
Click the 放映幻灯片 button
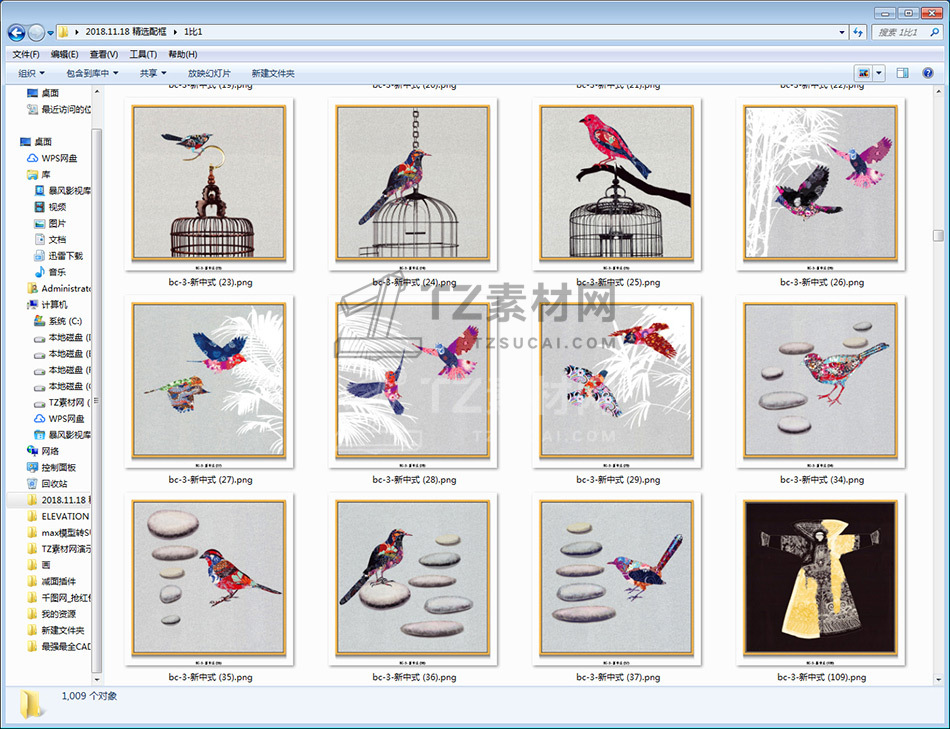coord(209,73)
